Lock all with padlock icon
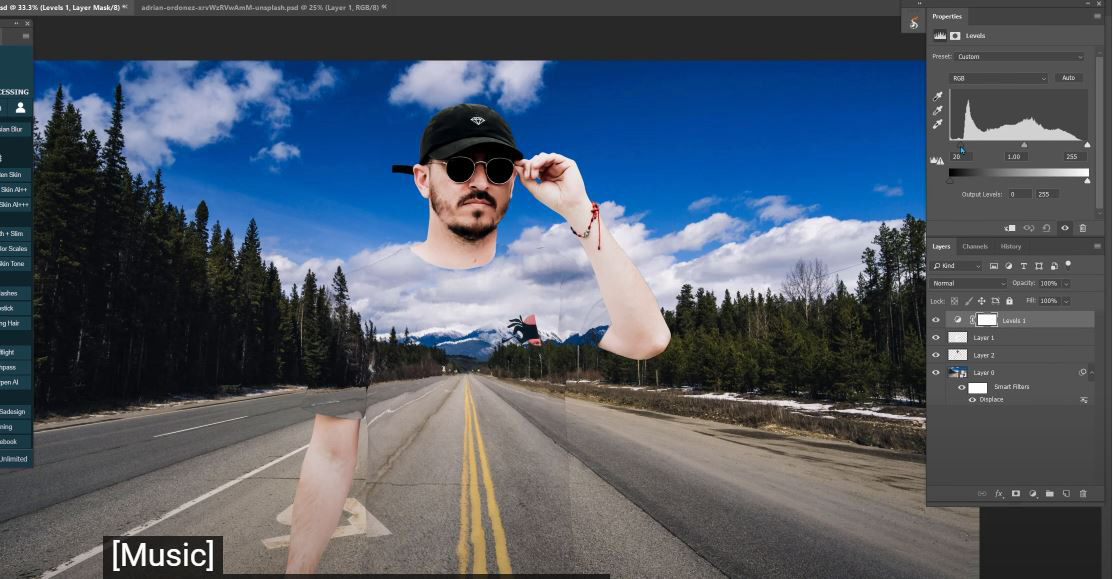 click(1009, 302)
